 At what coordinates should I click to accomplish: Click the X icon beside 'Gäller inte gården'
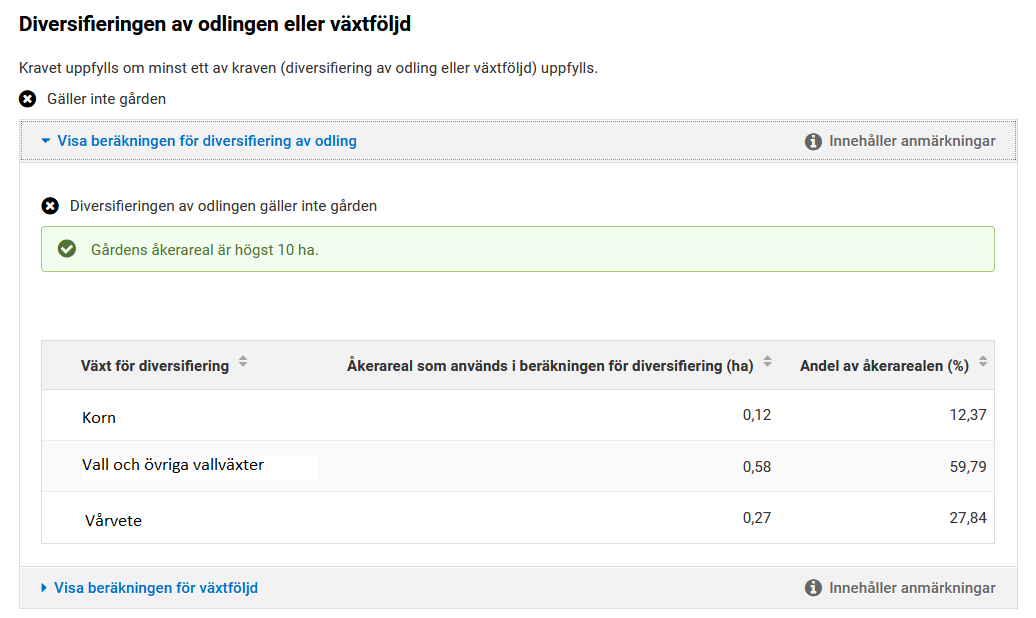tap(28, 99)
